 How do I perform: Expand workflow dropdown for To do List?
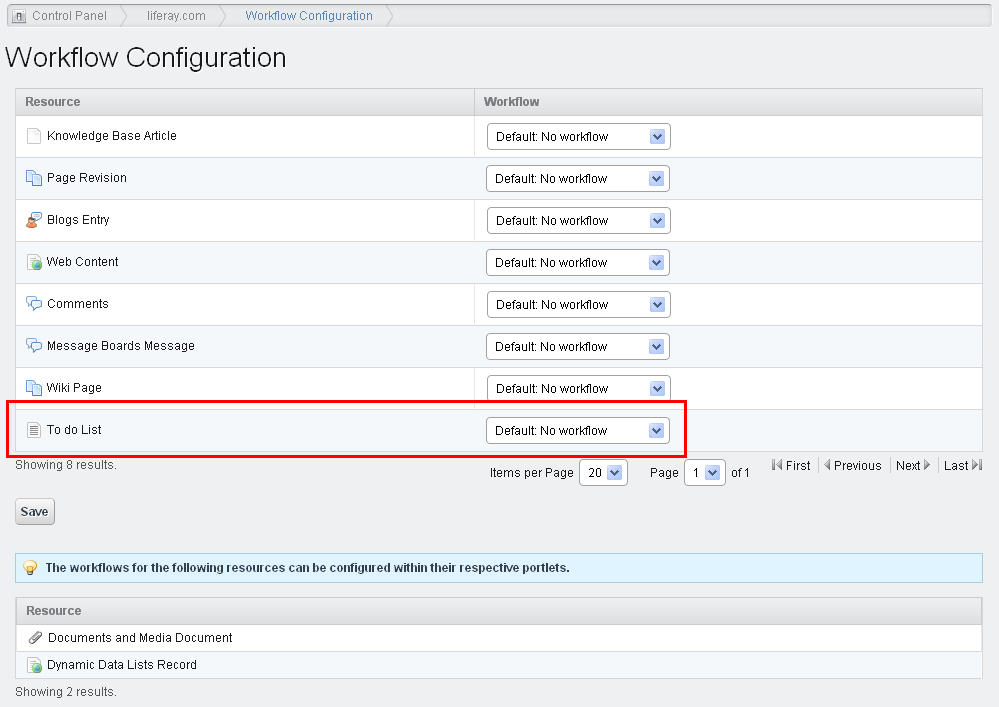point(578,431)
